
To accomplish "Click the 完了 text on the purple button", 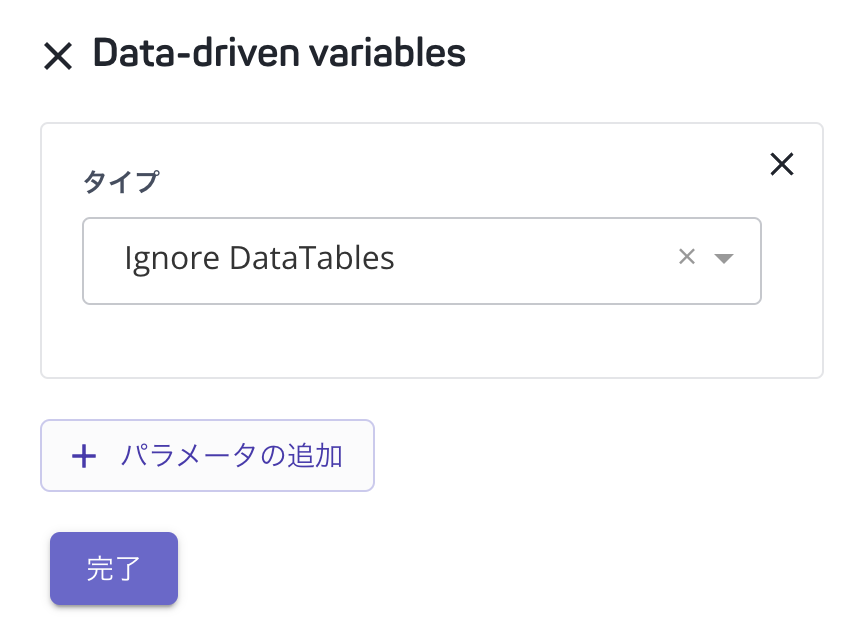I will coord(114,569).
